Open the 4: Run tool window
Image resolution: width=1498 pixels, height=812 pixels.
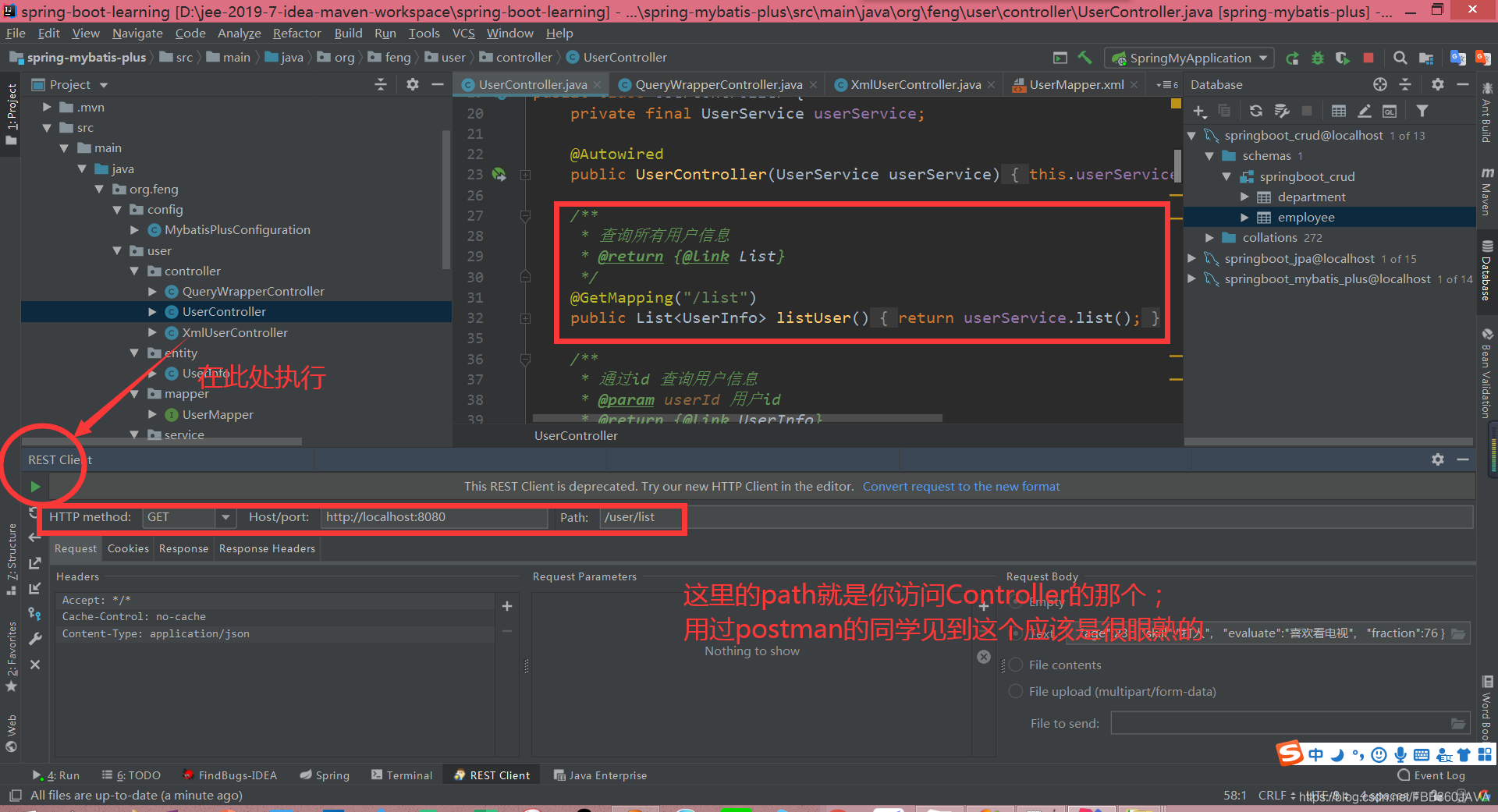click(x=56, y=775)
